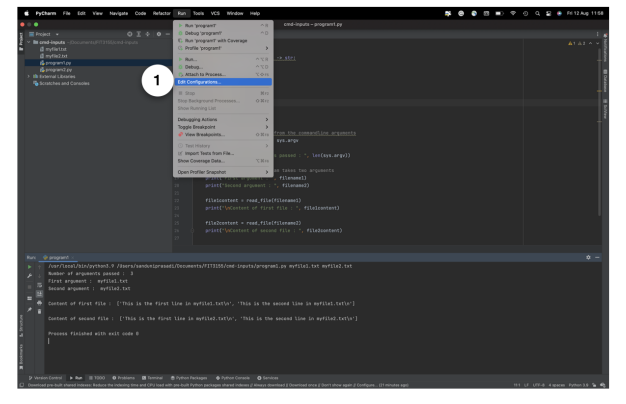Expand Open Profiler Snapshot submenu

tap(223, 172)
